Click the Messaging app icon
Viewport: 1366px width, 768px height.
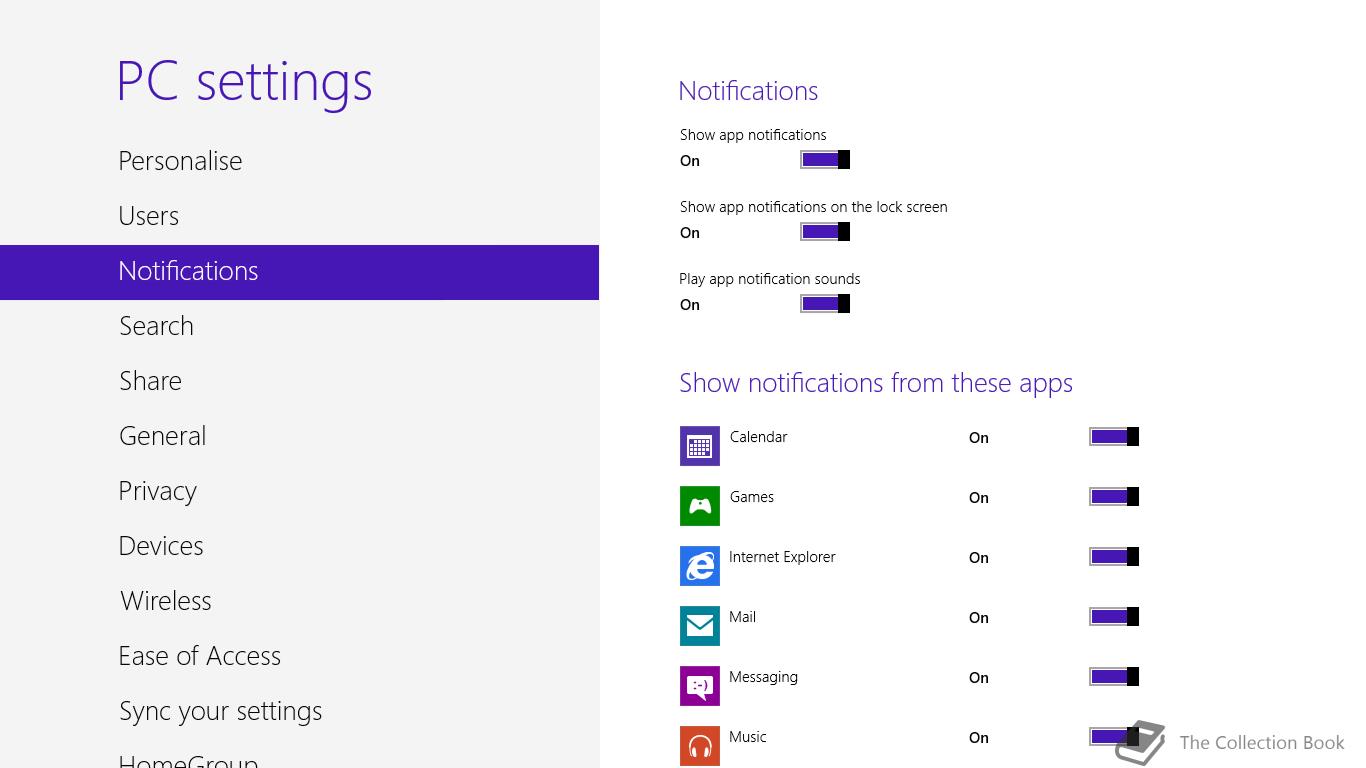coord(700,686)
